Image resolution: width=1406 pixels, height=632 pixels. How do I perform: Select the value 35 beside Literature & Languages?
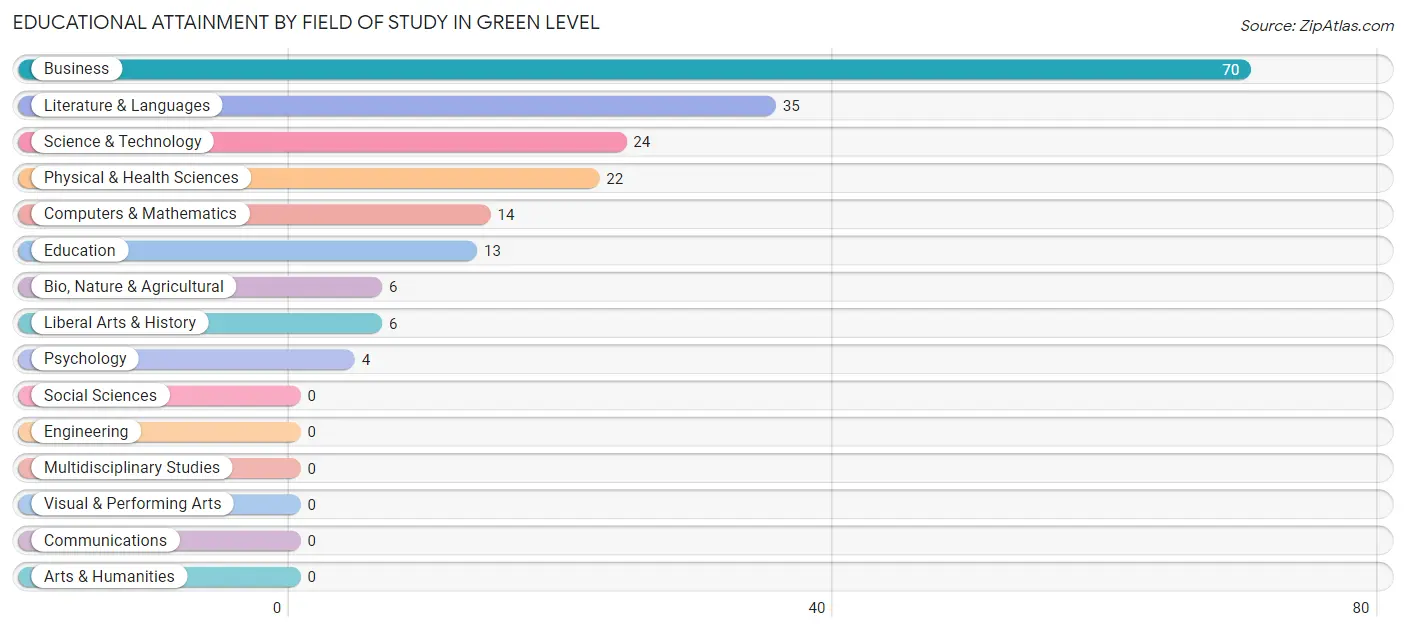[x=791, y=106]
